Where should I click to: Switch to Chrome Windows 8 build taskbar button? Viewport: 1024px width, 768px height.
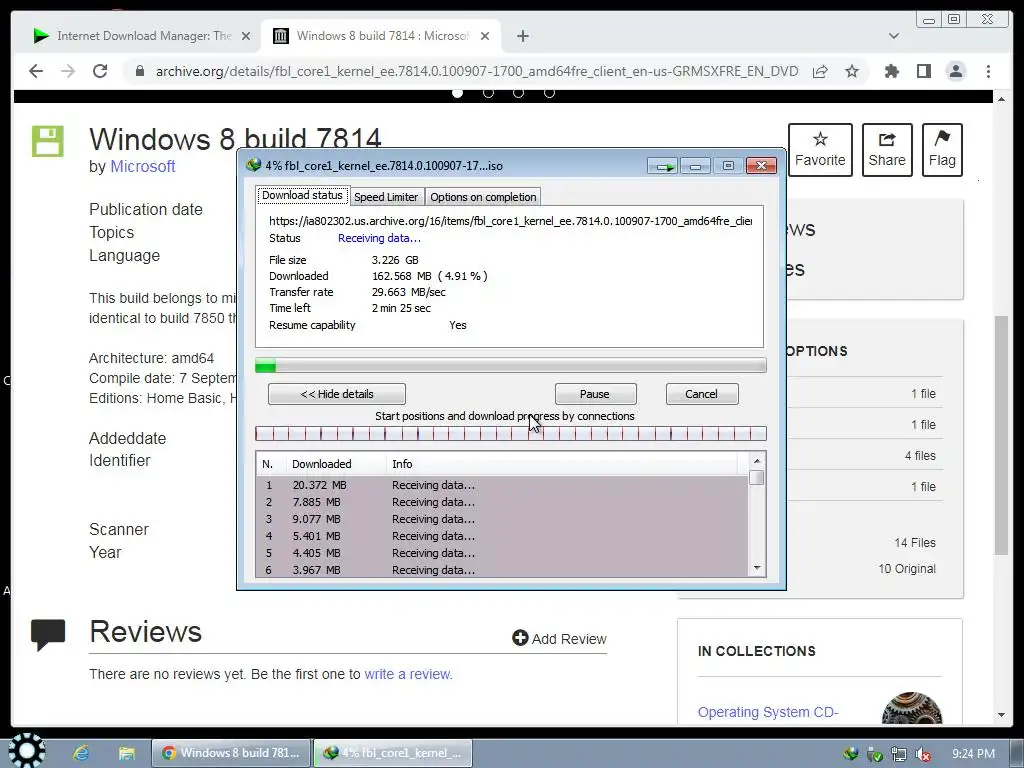tap(230, 753)
